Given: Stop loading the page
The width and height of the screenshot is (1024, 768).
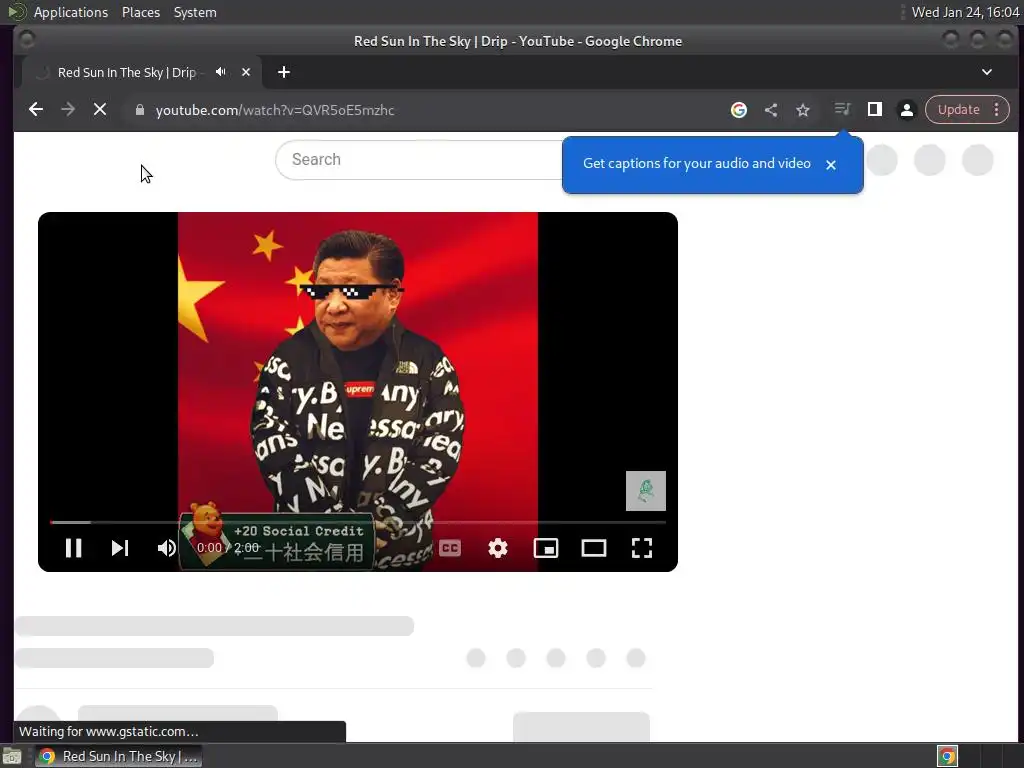Looking at the screenshot, I should [100, 110].
